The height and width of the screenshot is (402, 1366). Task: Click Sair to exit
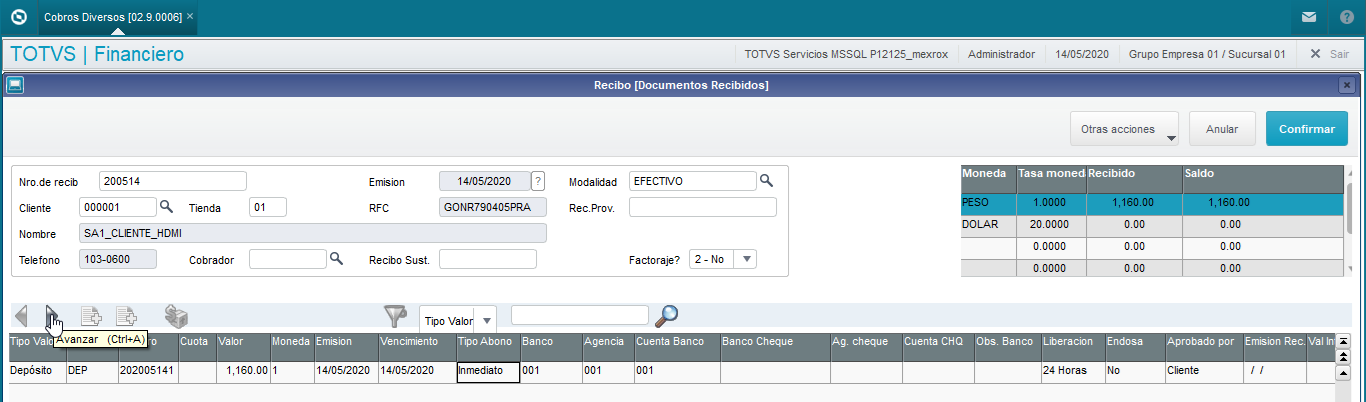1329,54
